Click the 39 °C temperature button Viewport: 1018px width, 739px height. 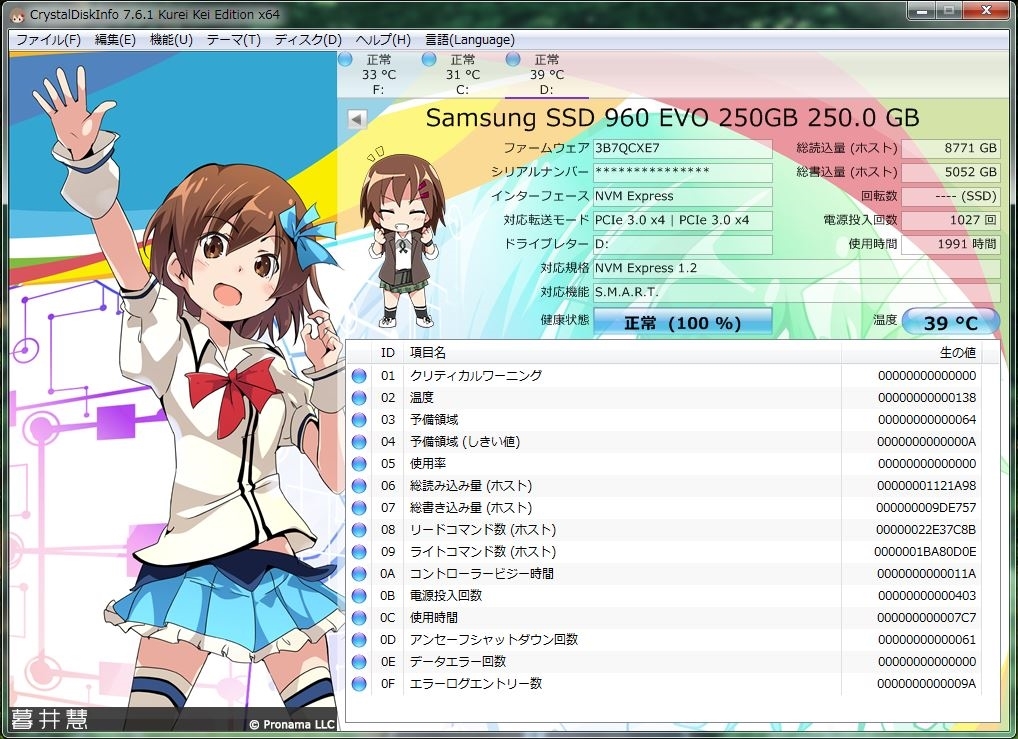click(950, 322)
